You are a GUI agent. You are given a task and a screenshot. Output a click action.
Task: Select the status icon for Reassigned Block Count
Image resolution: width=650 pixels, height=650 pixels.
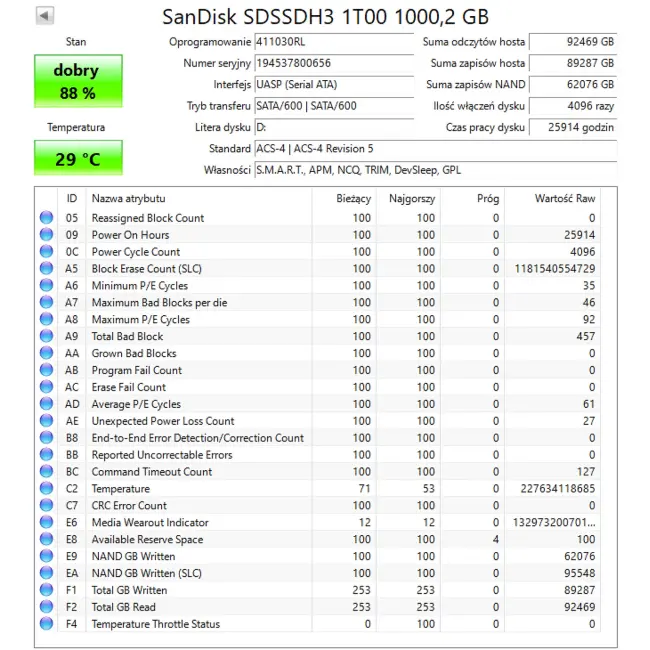click(x=46, y=218)
